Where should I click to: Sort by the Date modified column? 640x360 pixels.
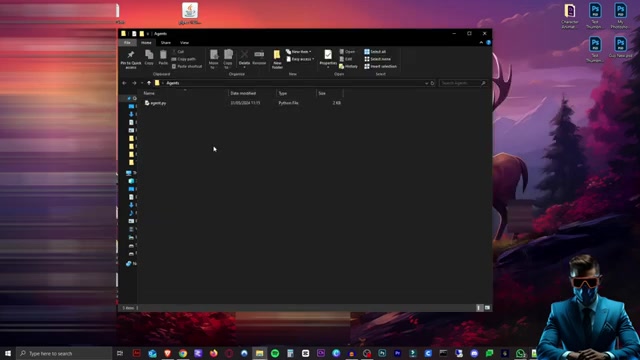[x=243, y=93]
